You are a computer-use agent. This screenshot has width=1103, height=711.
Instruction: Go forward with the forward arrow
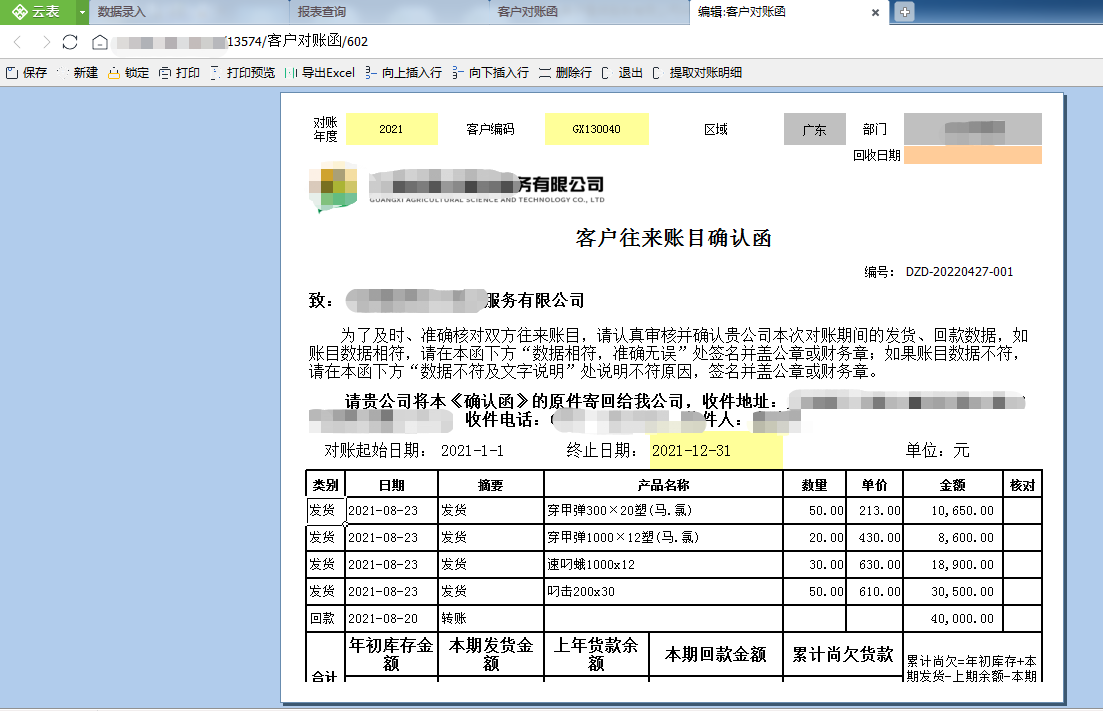[46, 42]
